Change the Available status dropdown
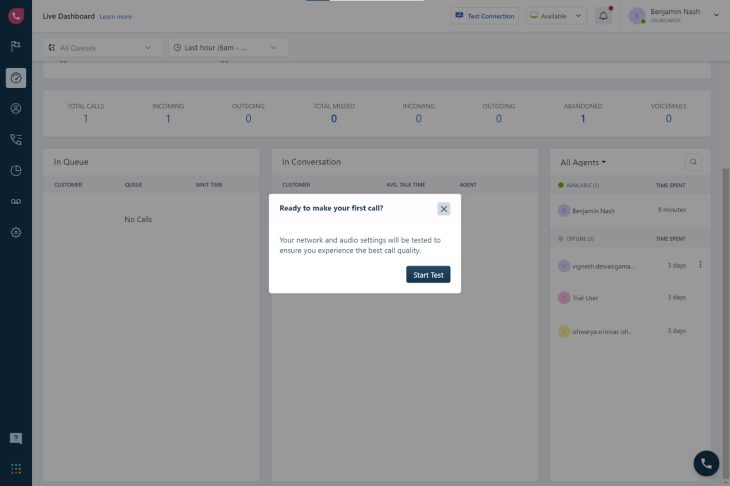 [x=557, y=16]
